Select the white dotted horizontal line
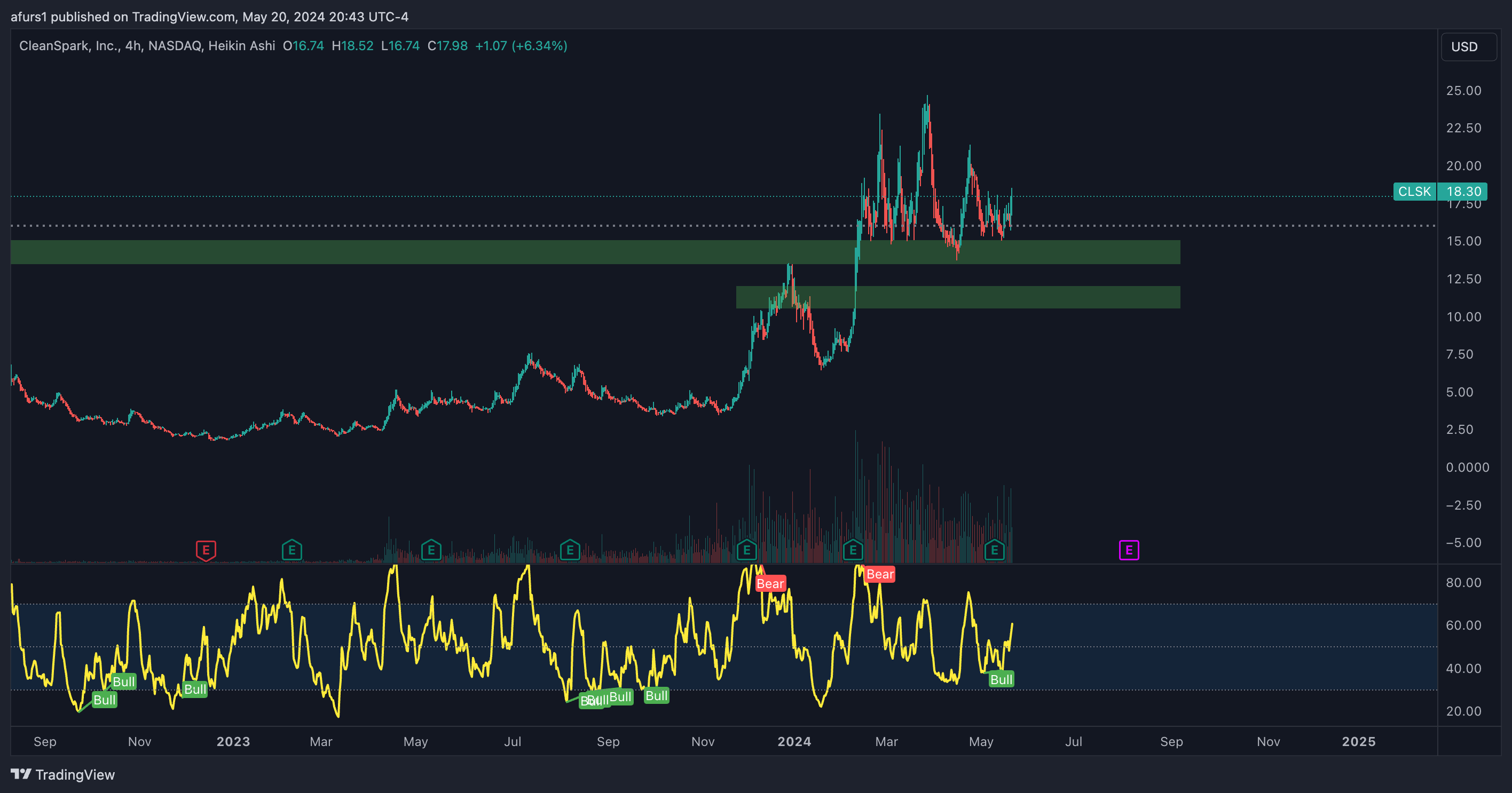 tap(723, 225)
